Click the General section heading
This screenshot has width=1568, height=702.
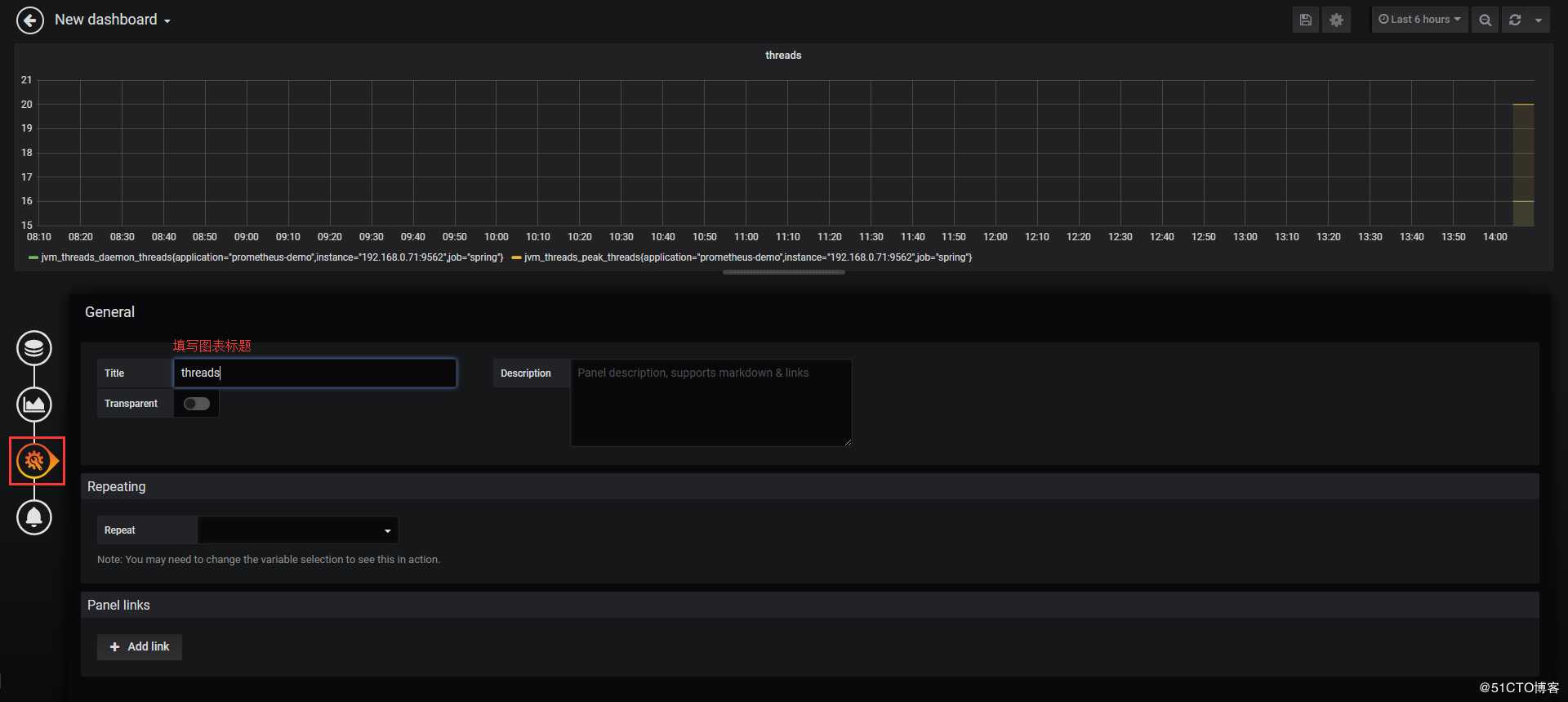click(109, 312)
